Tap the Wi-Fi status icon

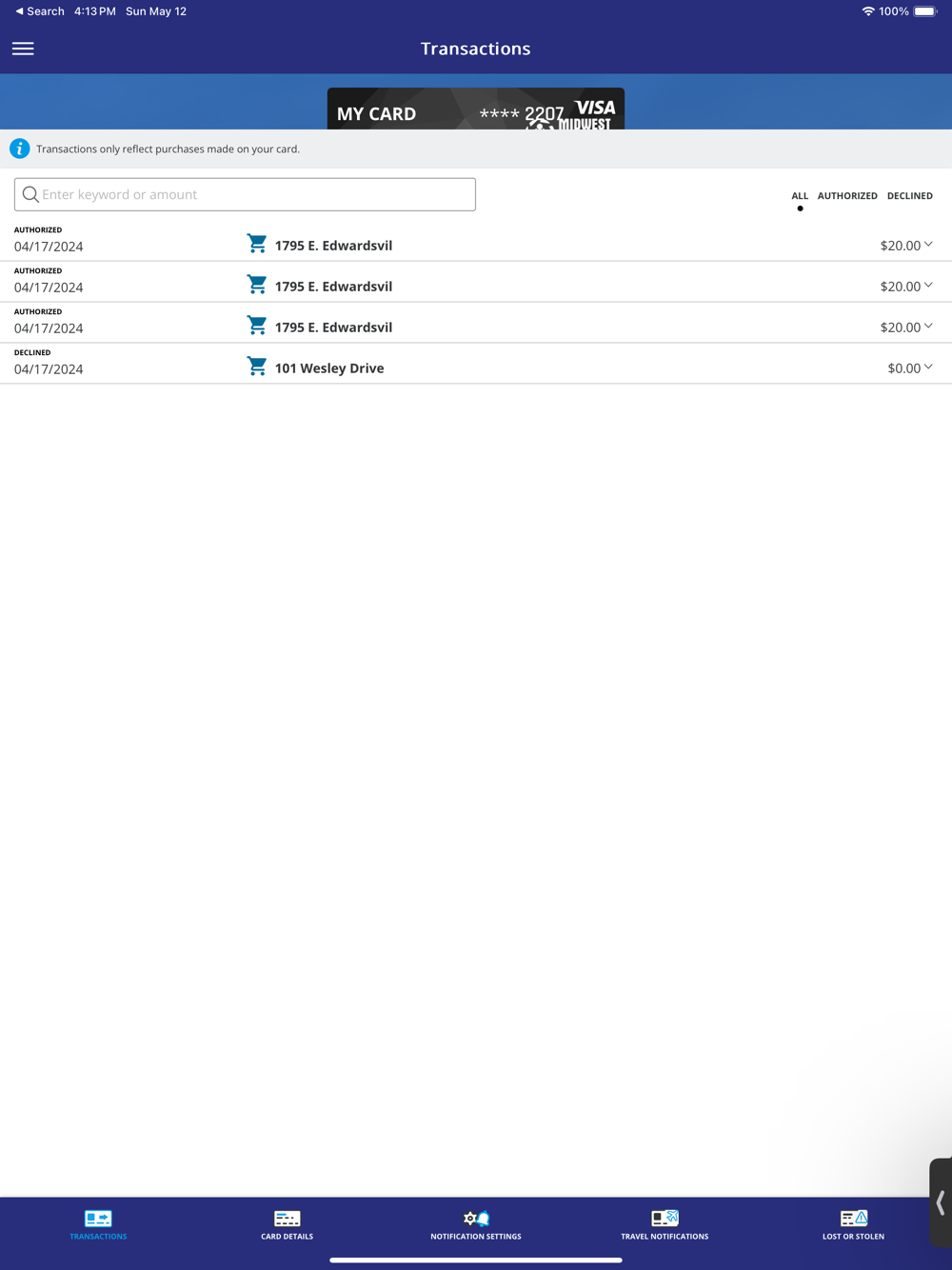(x=868, y=11)
